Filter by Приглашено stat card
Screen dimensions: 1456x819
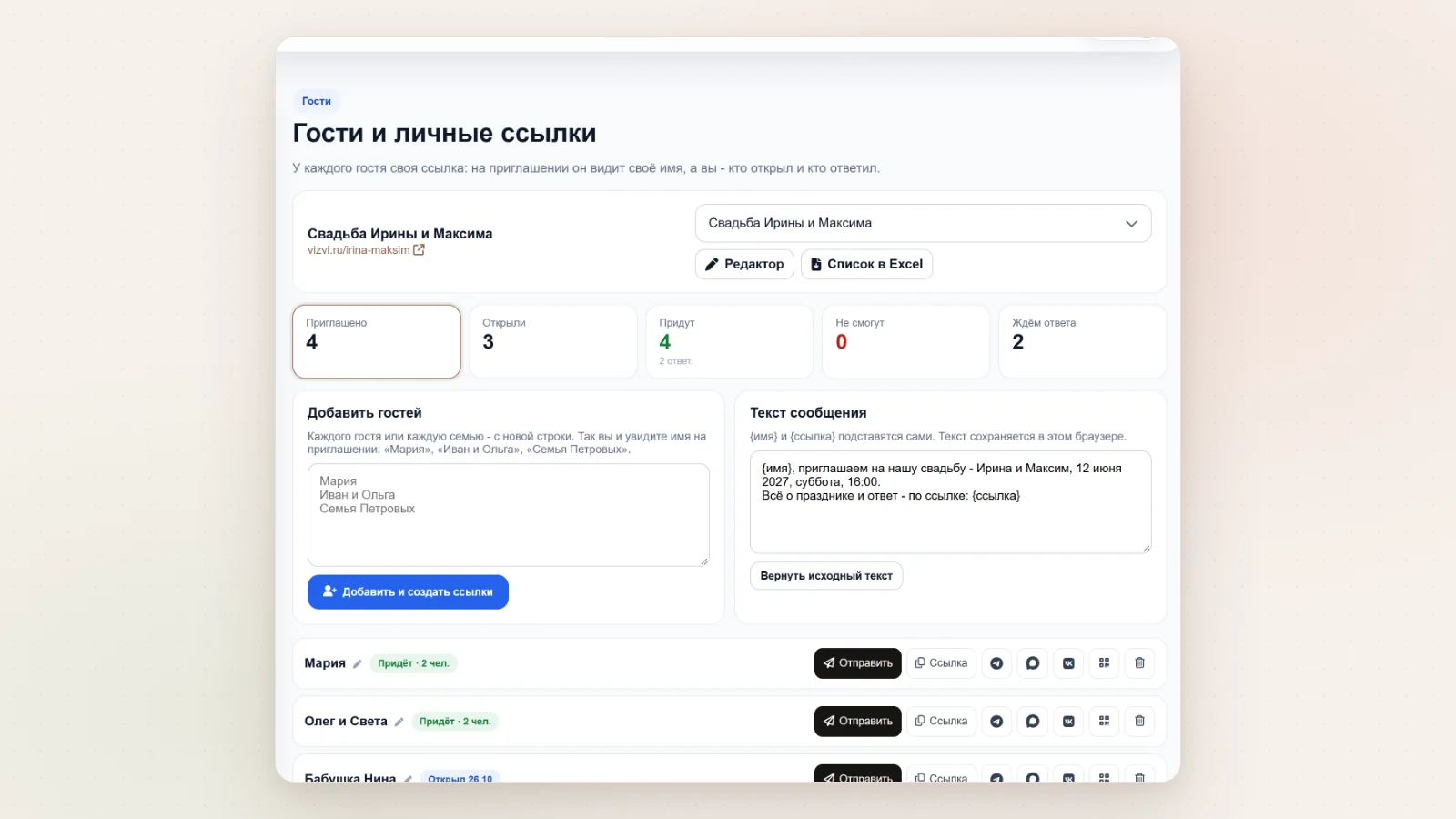tap(377, 341)
